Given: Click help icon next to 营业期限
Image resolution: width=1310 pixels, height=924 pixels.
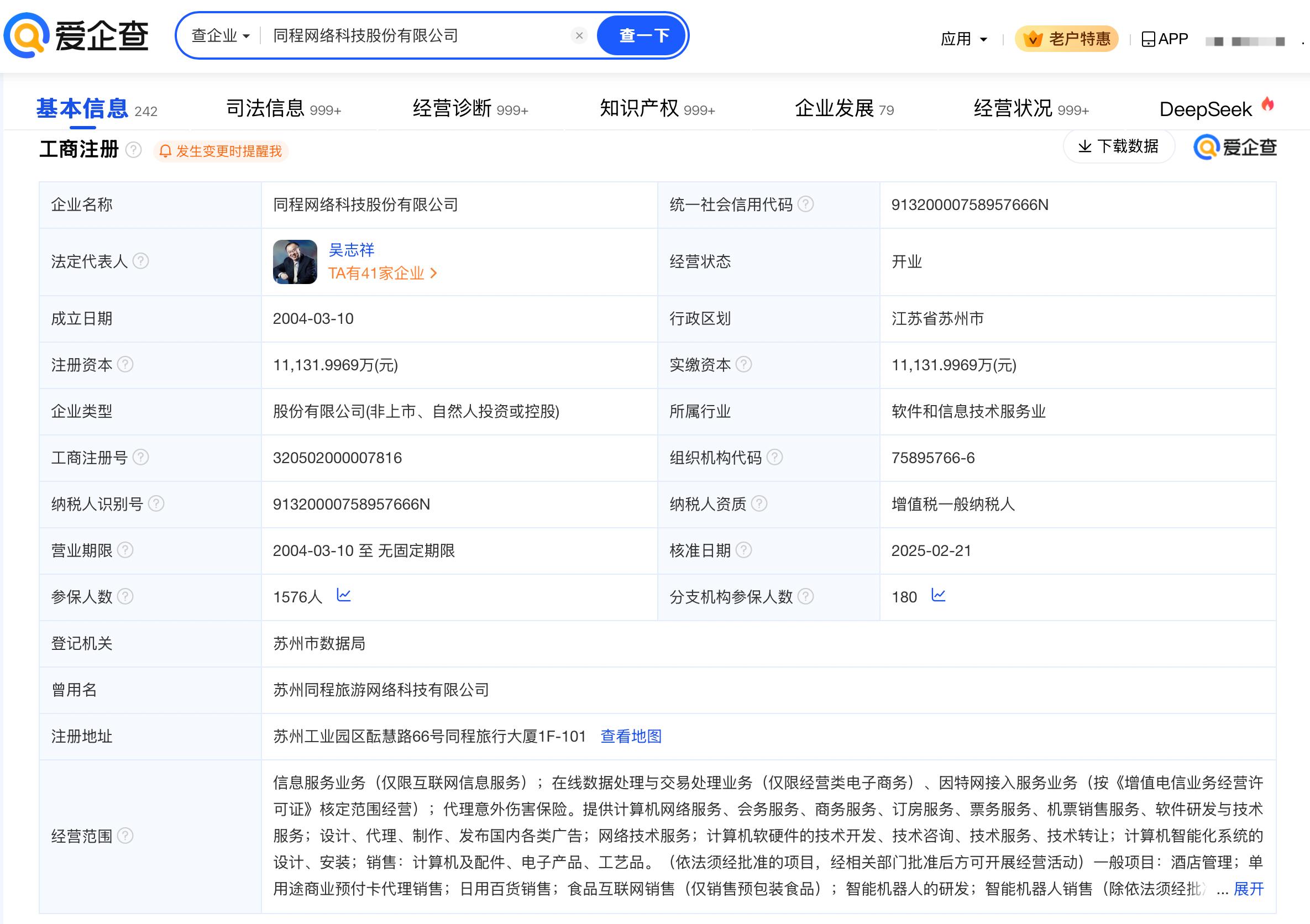Looking at the screenshot, I should 125,550.
